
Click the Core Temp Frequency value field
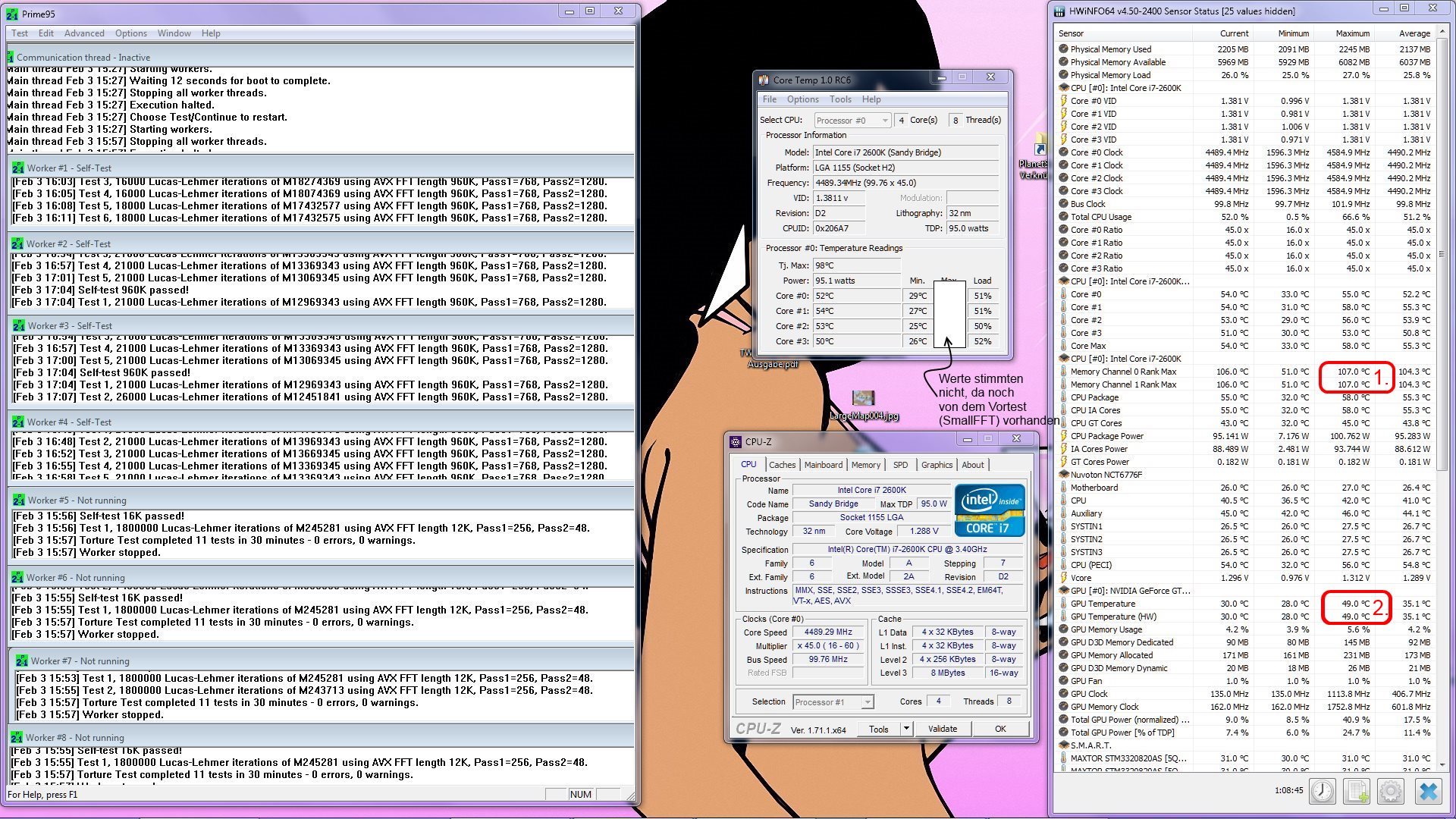[906, 183]
